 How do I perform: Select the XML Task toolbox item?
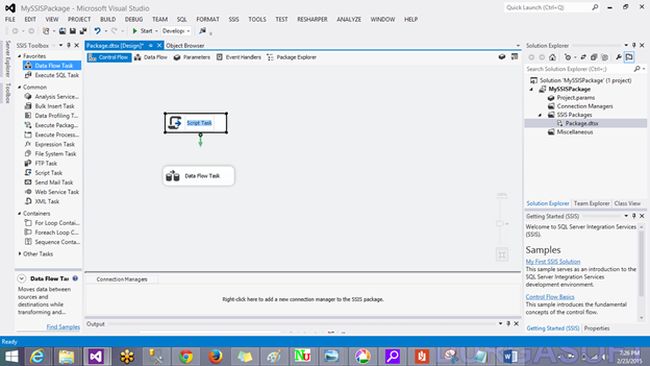point(47,201)
